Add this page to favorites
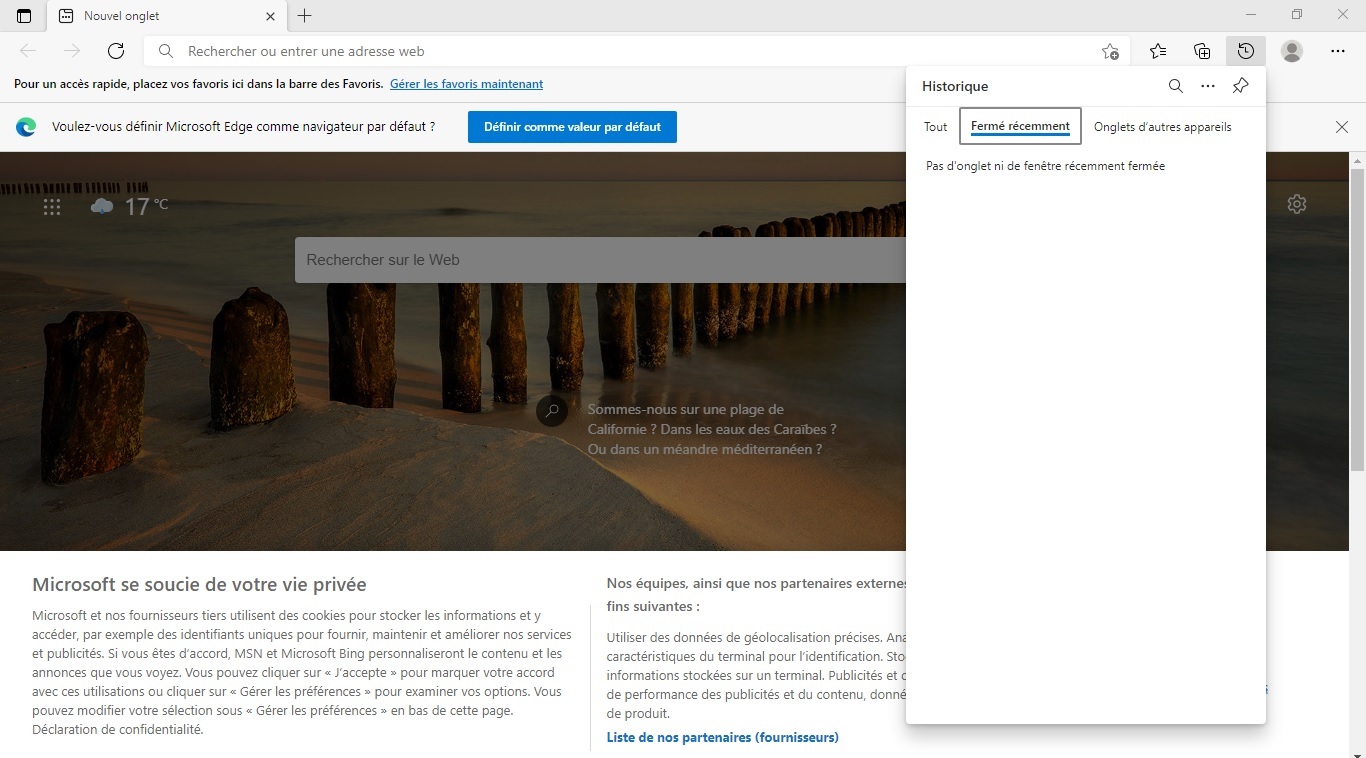Viewport: 1366px width, 758px height. [x=1110, y=51]
